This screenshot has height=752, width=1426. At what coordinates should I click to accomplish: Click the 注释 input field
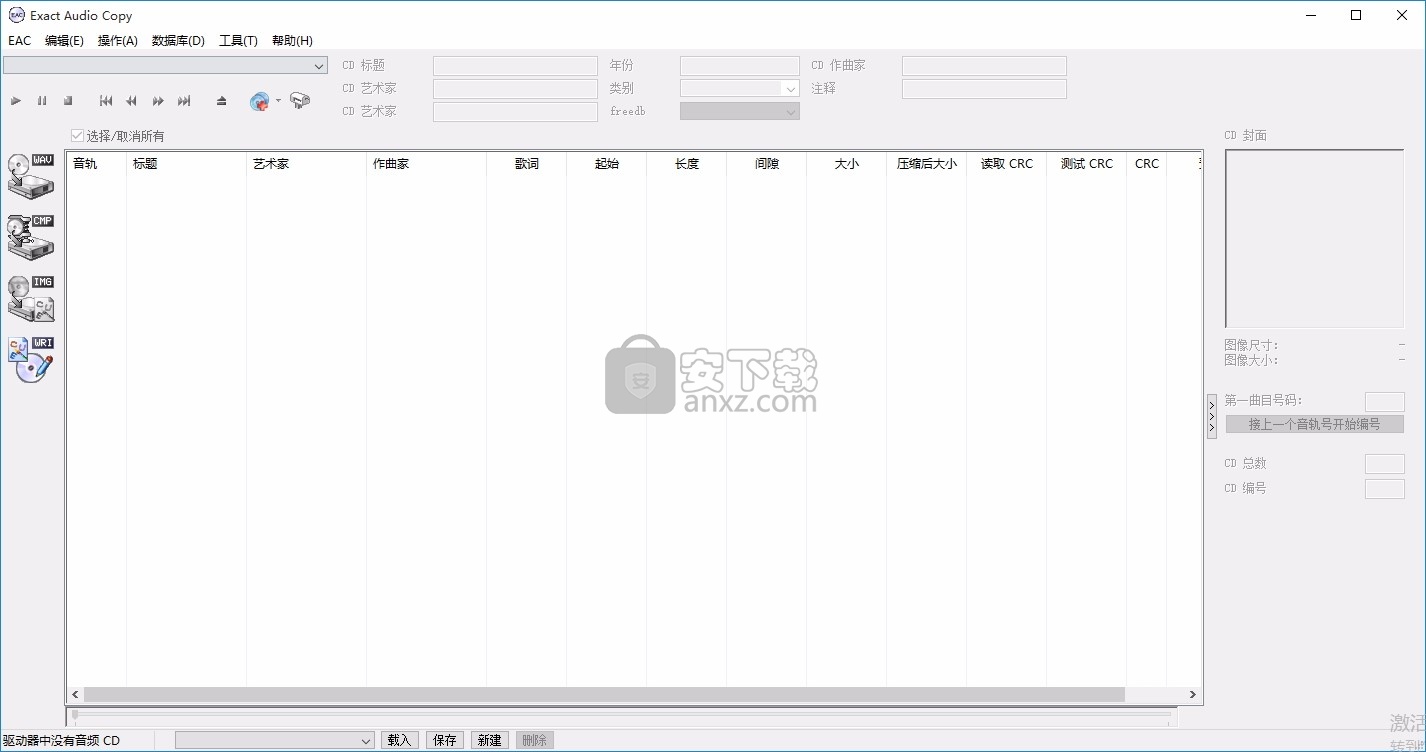point(984,88)
